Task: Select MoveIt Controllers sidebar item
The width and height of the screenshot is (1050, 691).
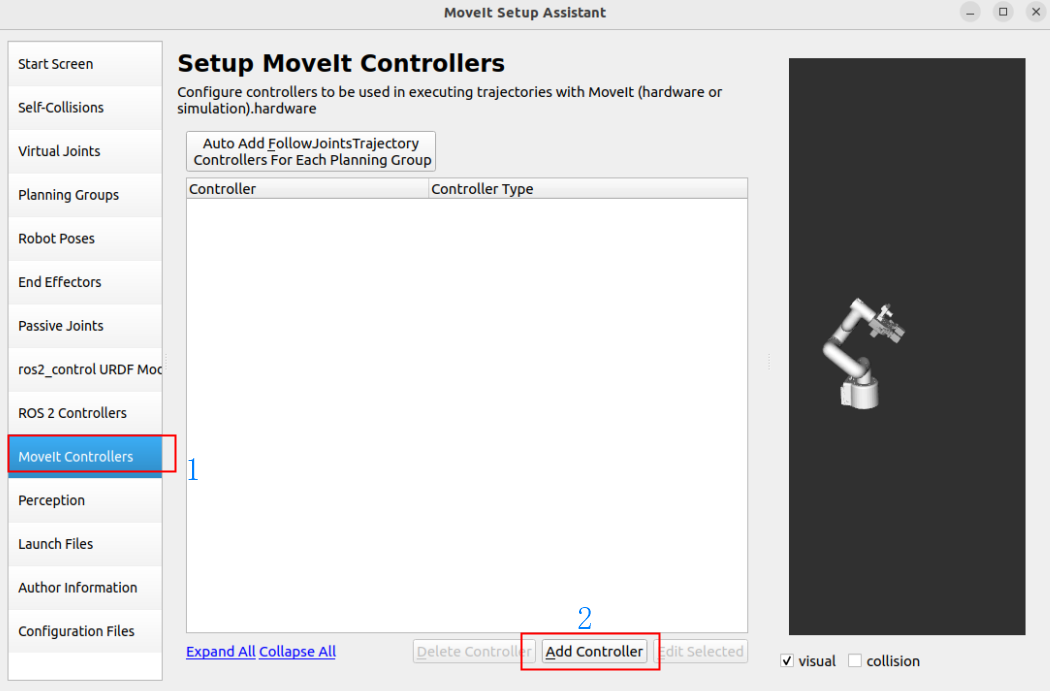Action: coord(85,457)
